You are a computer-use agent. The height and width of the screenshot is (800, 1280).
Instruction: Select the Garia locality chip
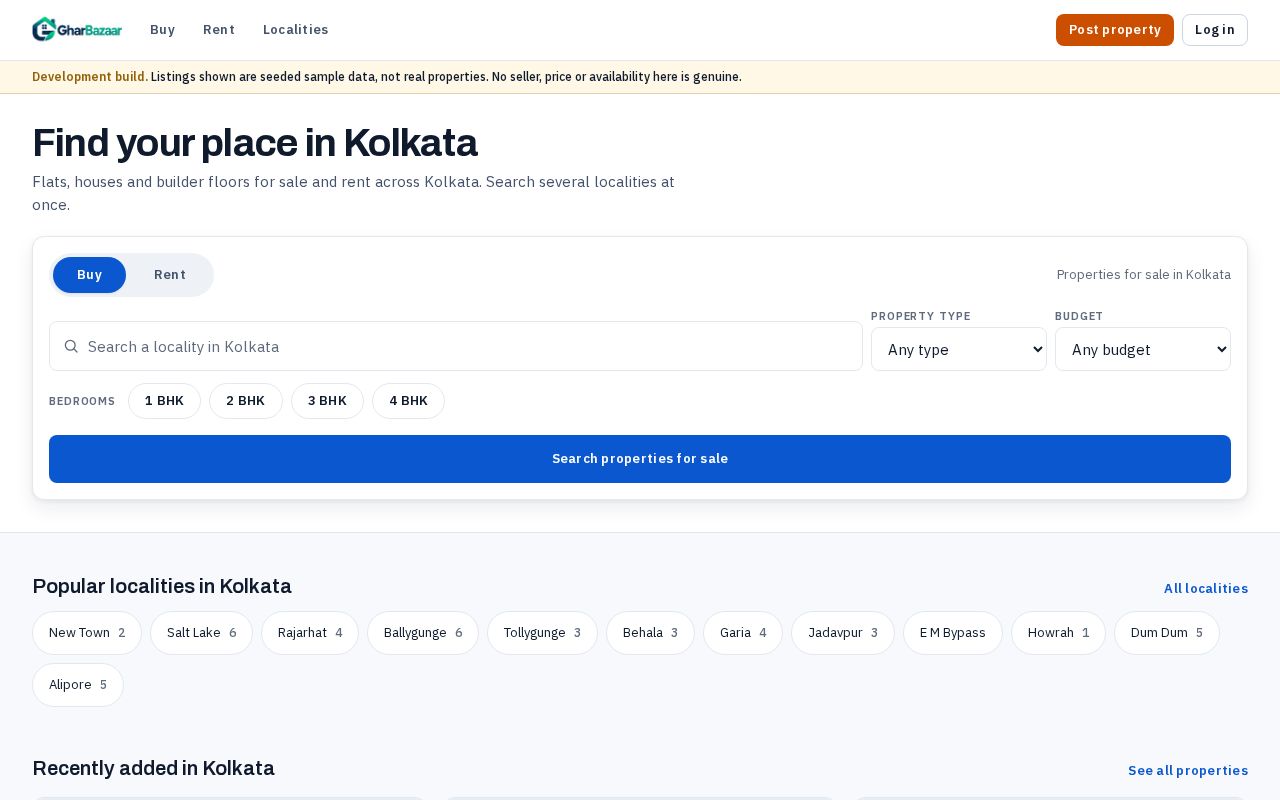[x=743, y=633]
